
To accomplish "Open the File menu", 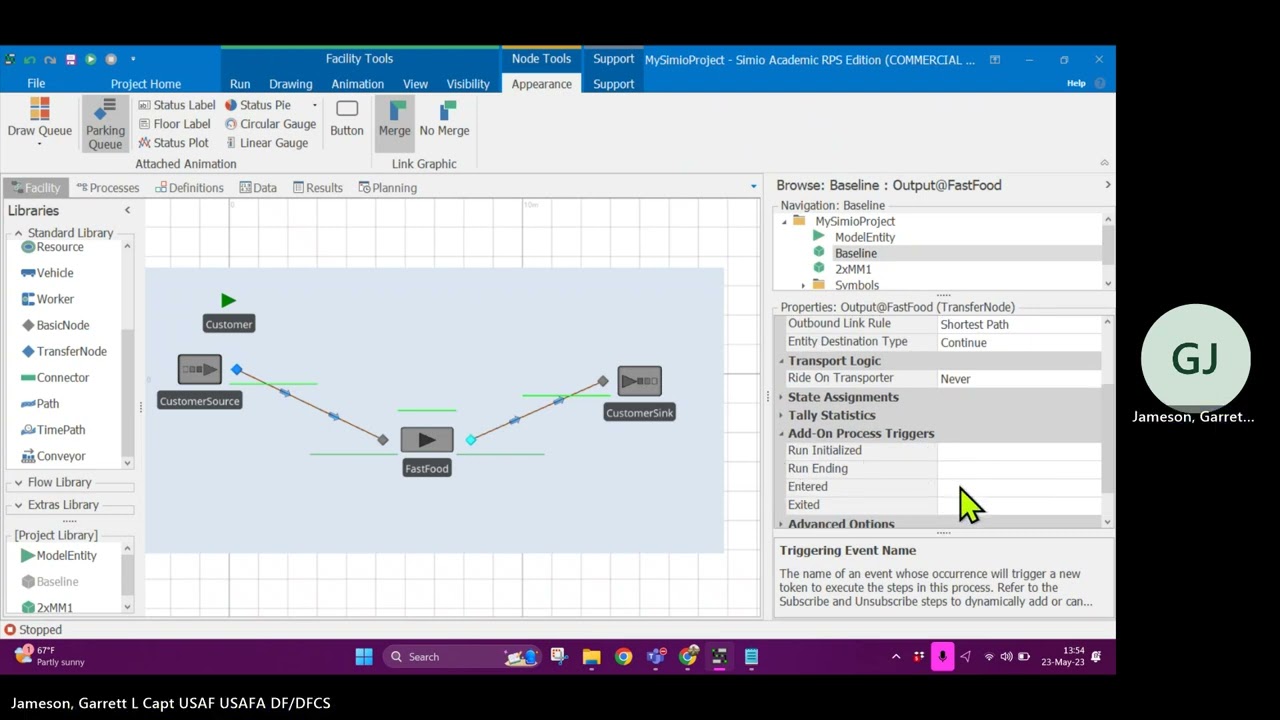I will click(36, 84).
